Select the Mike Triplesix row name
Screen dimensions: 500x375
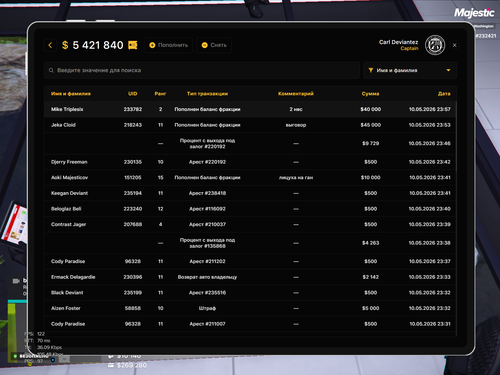[67, 109]
